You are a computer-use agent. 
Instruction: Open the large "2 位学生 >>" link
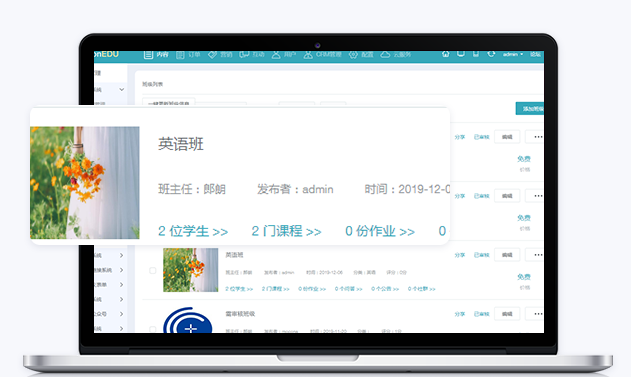[193, 231]
